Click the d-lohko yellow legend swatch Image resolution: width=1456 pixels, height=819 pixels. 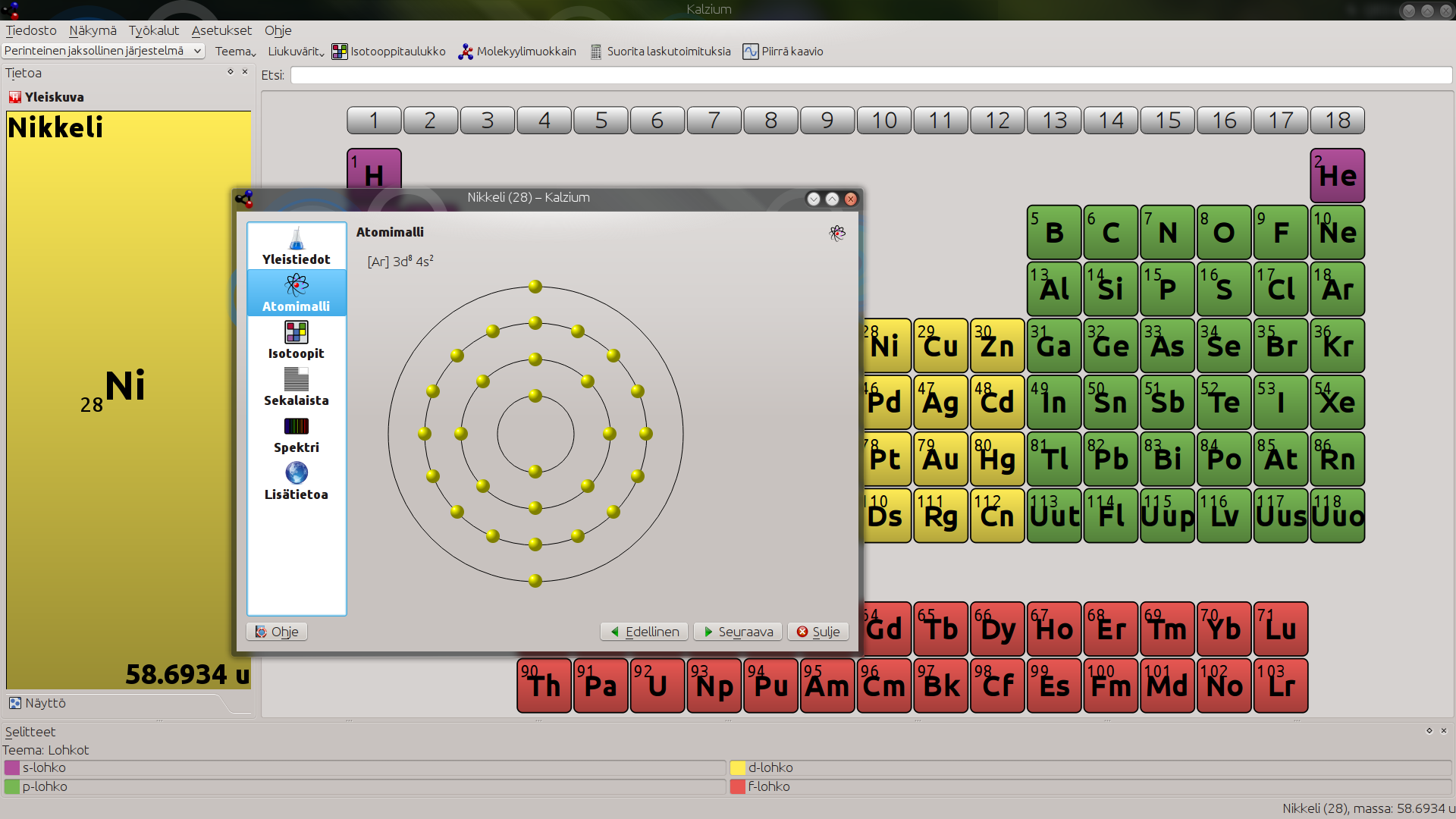(x=738, y=767)
